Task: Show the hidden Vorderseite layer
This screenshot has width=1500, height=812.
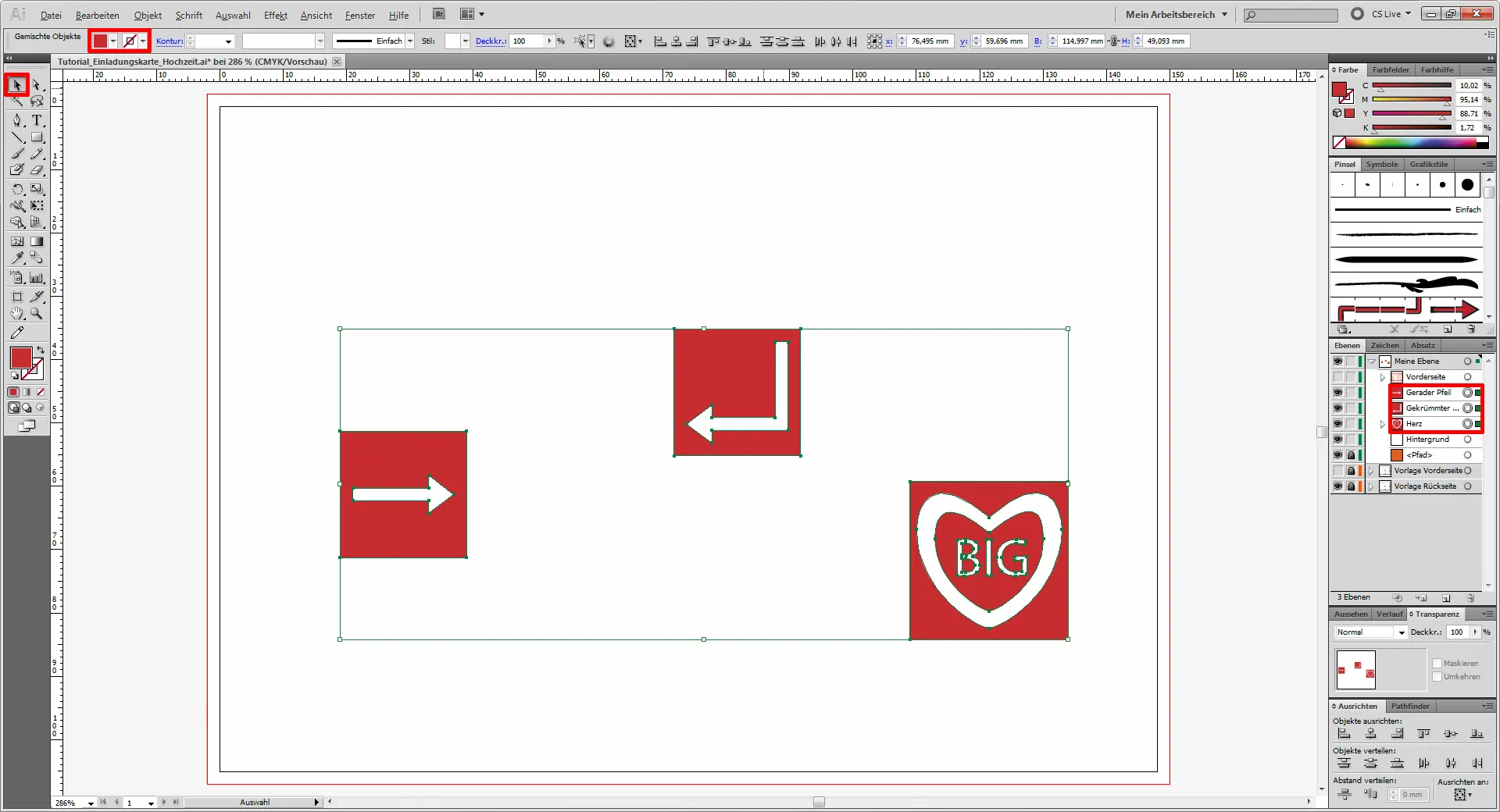Action: (1337, 377)
